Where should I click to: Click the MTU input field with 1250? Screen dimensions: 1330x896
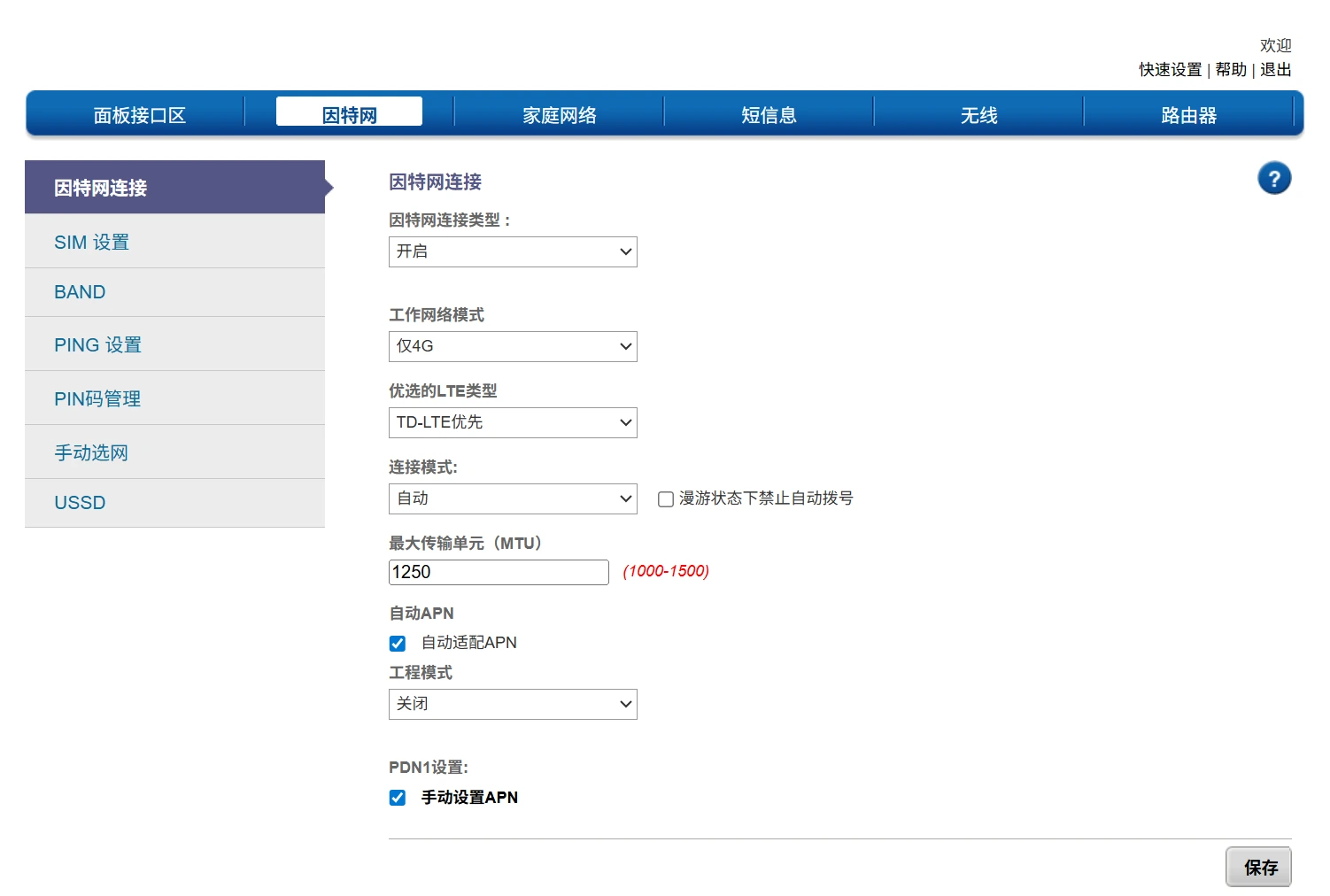click(x=499, y=572)
